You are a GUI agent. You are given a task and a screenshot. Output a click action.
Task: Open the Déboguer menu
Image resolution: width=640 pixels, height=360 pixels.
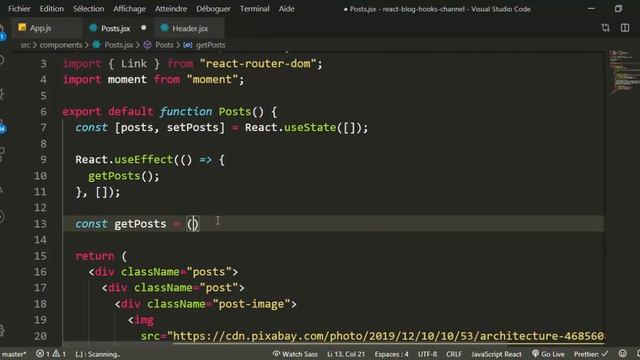(x=213, y=9)
